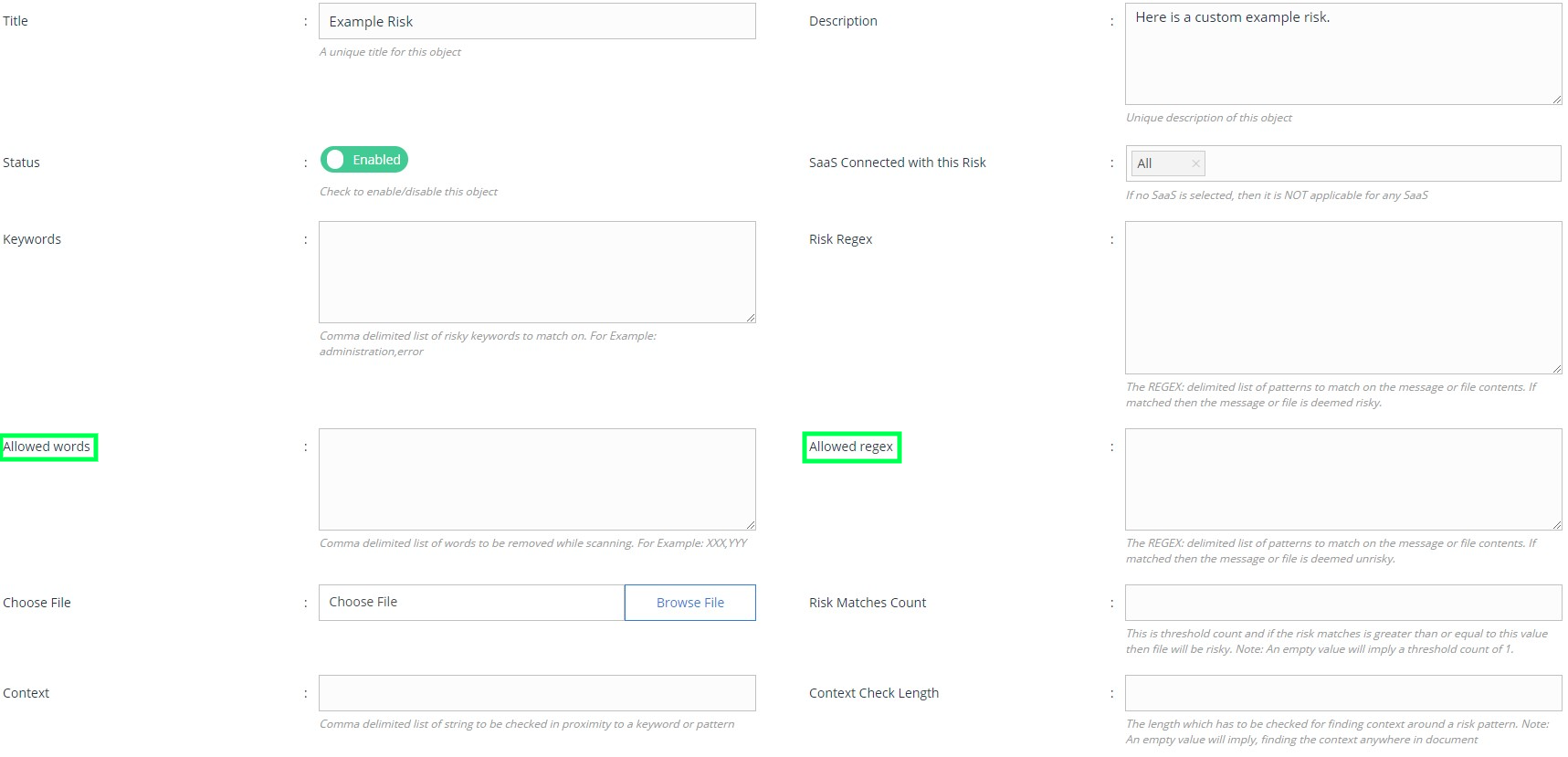Open the SaaS Connected with this Risk dropdown

(x=1379, y=163)
